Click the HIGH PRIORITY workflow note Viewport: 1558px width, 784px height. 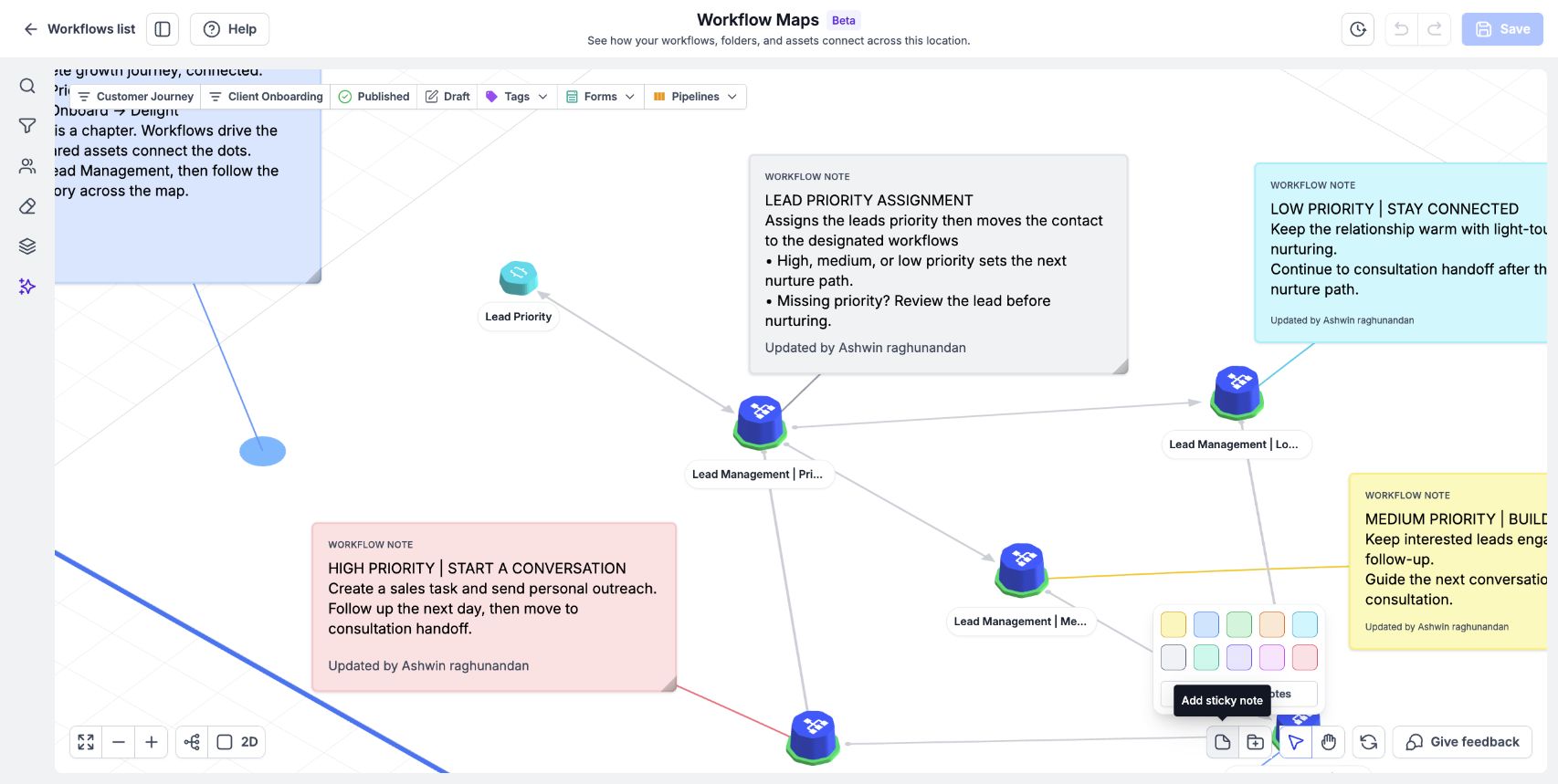494,607
